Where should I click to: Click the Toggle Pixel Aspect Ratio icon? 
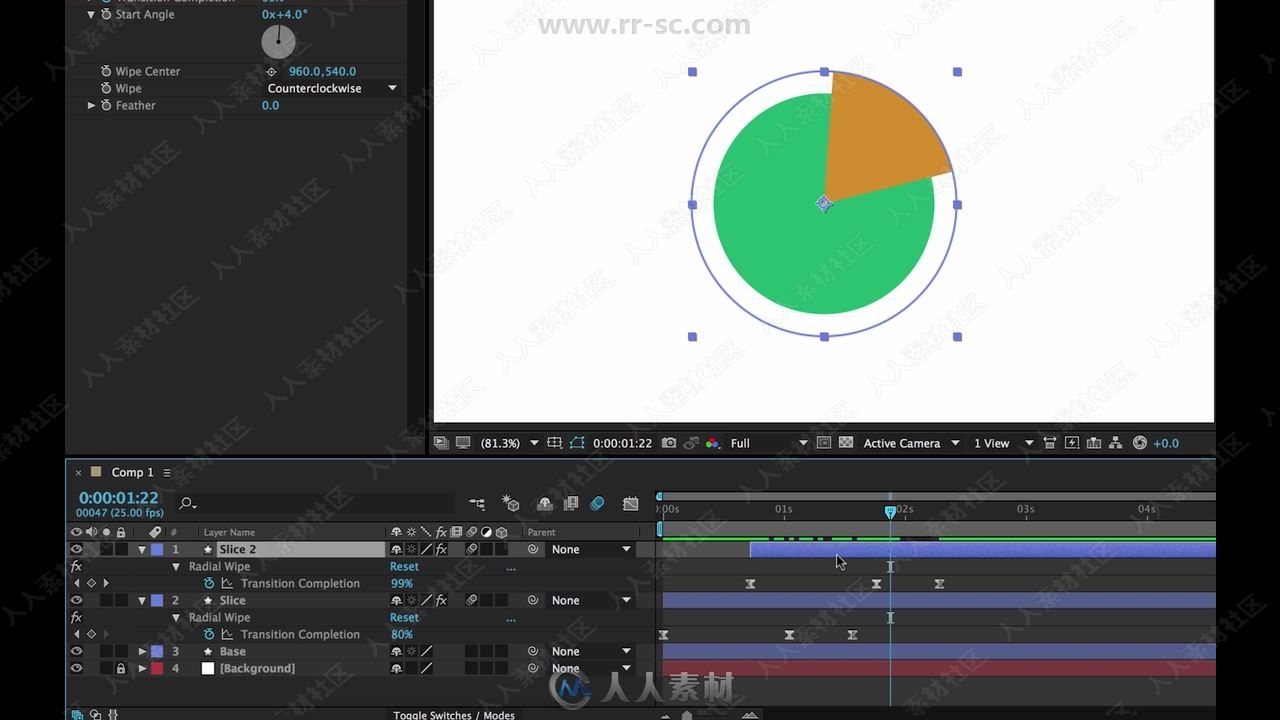pos(1049,443)
